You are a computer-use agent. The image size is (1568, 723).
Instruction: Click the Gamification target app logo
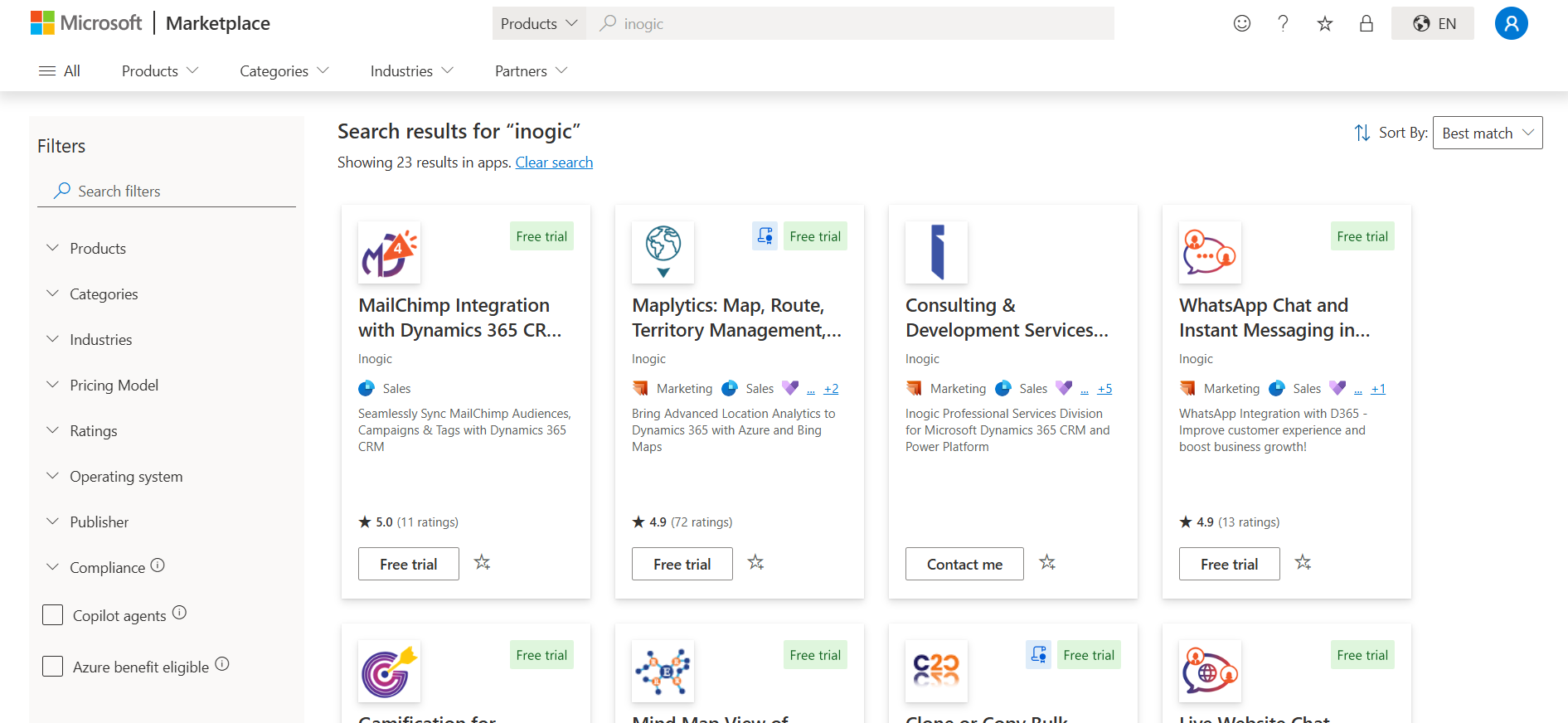click(389, 672)
